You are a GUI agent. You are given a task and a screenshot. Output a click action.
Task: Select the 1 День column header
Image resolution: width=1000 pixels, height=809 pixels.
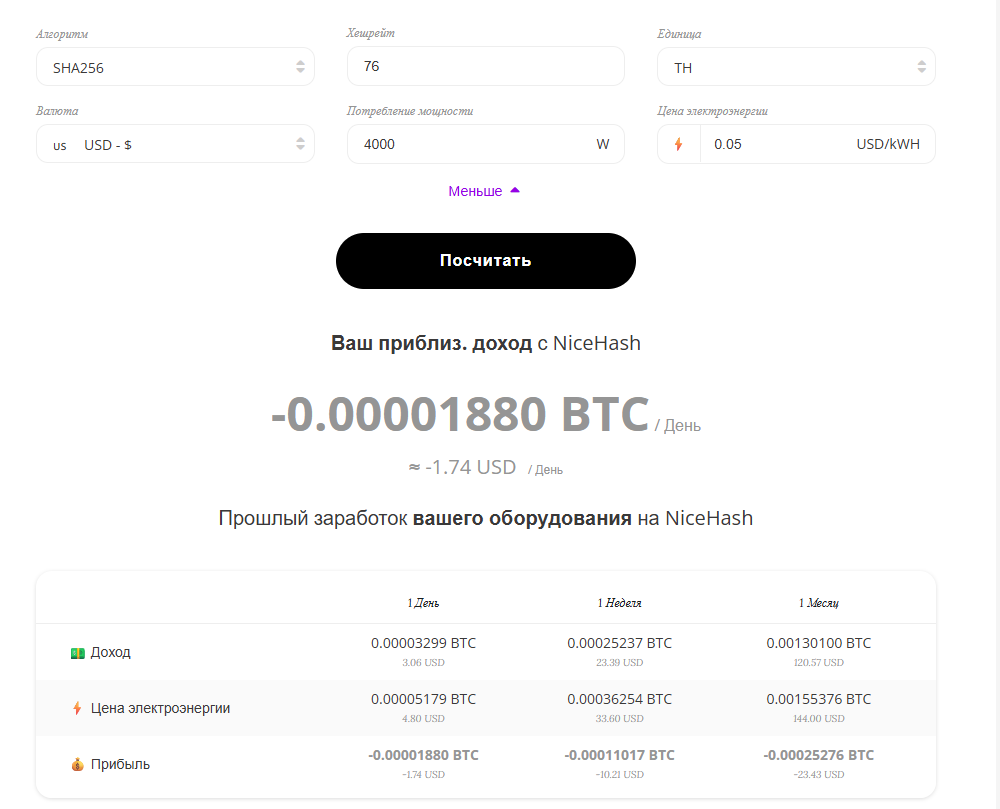click(x=423, y=603)
